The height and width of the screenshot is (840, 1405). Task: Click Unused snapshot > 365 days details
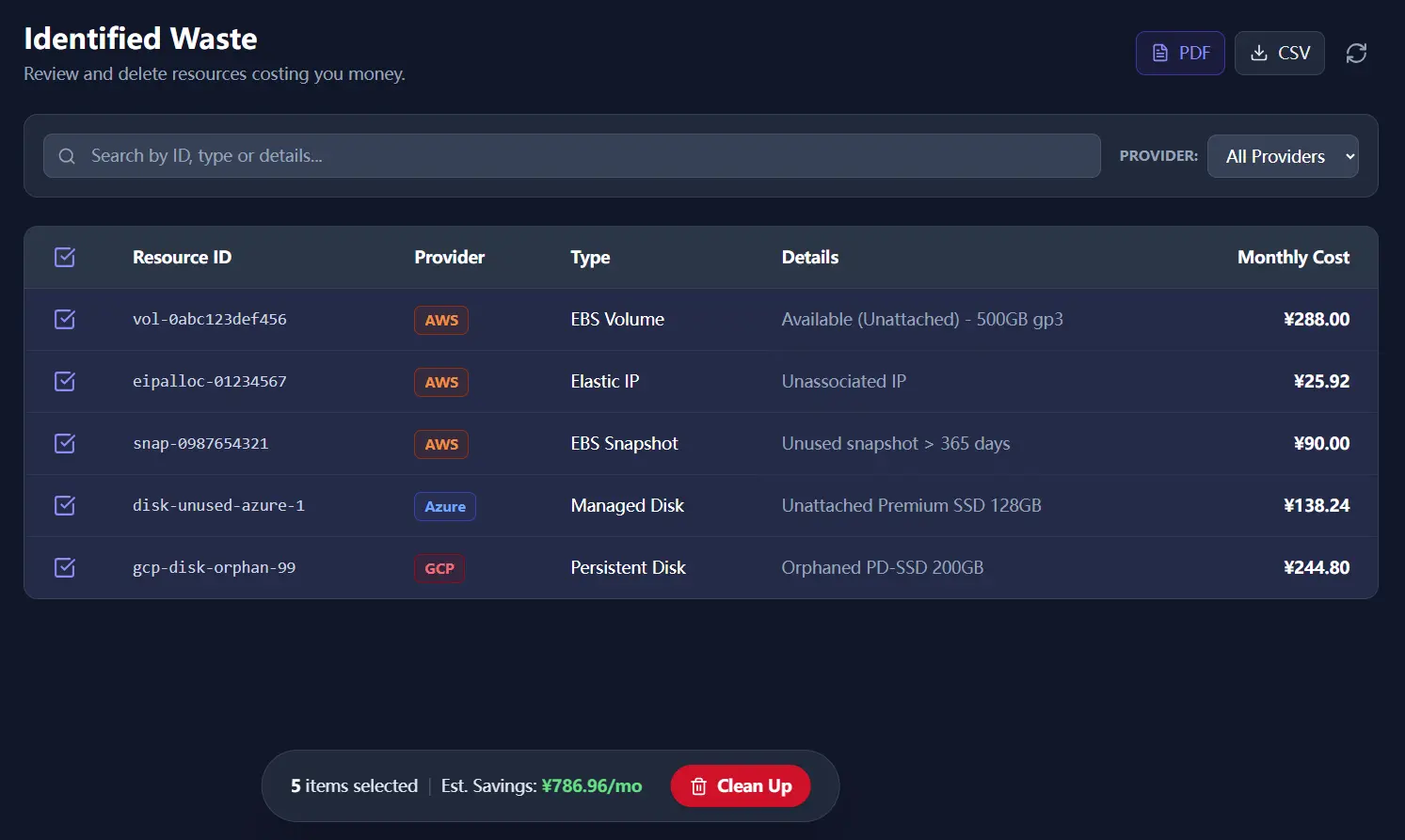(896, 443)
